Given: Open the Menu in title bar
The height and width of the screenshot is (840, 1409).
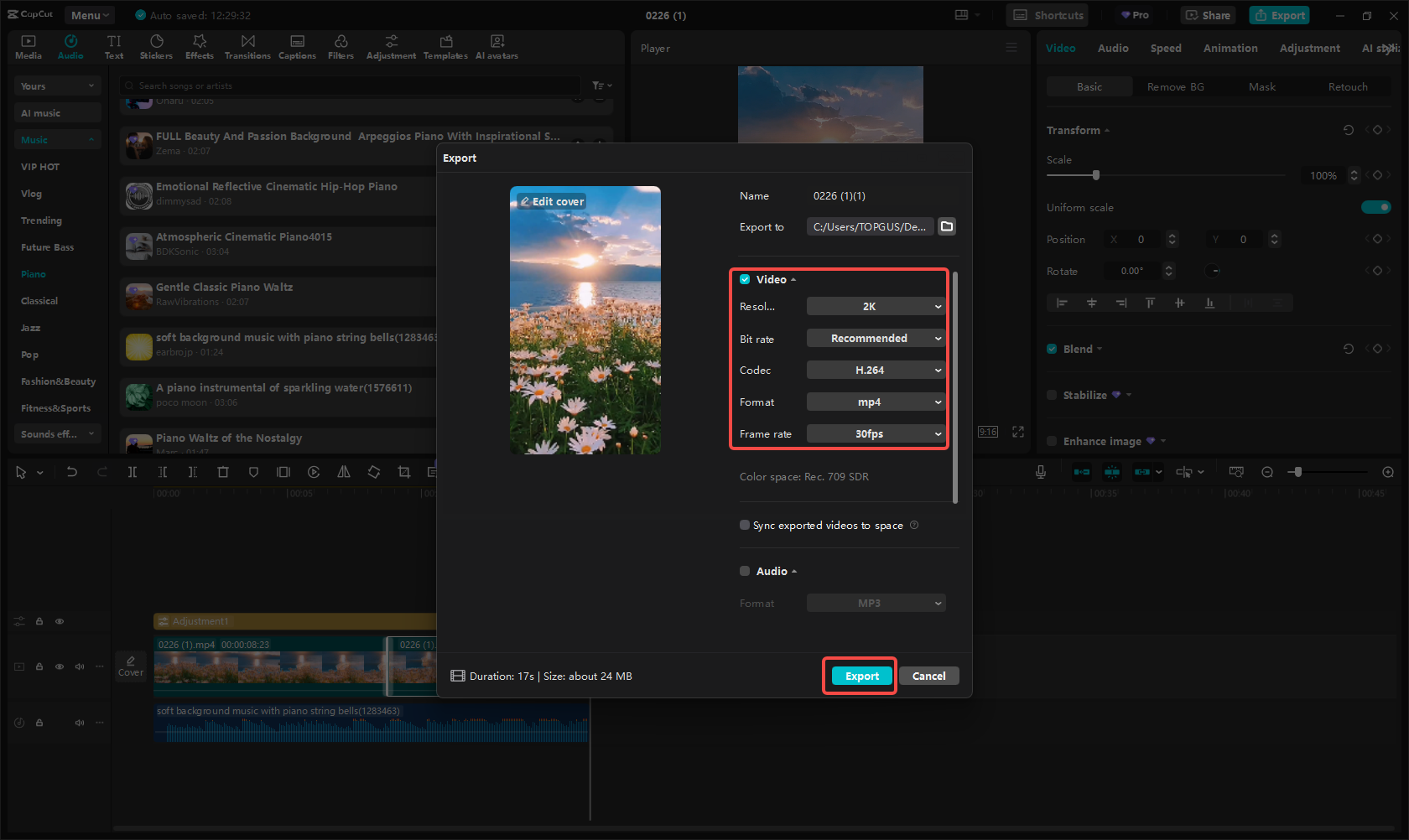Looking at the screenshot, I should click(89, 15).
